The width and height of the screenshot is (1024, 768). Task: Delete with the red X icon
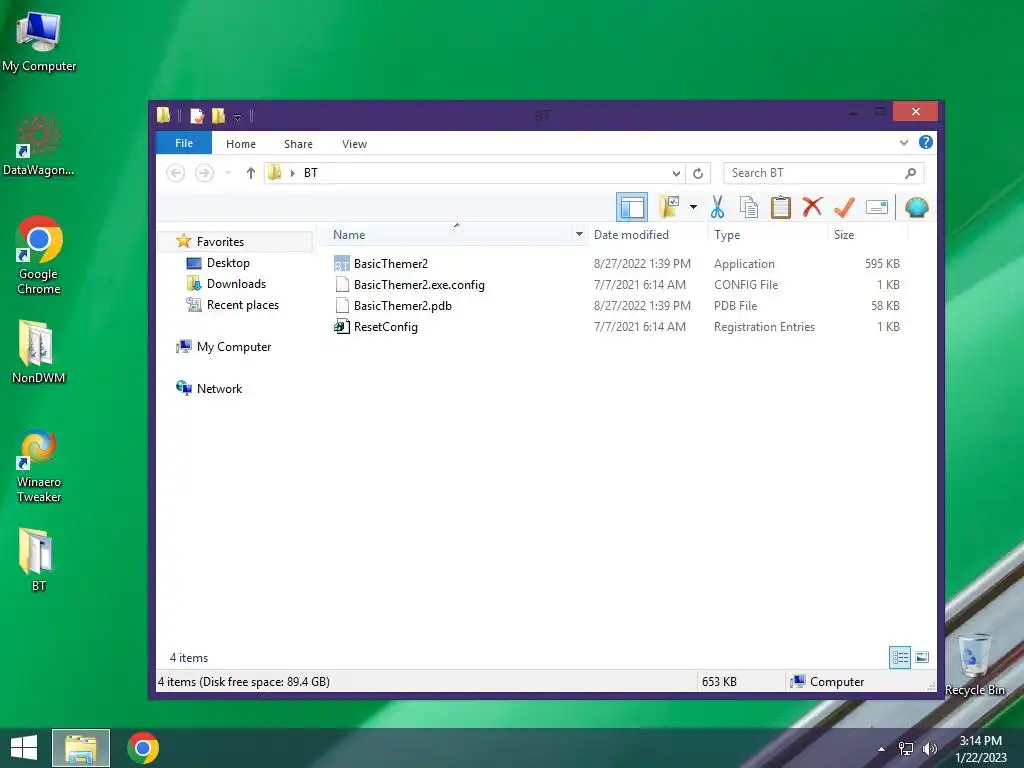pos(812,207)
